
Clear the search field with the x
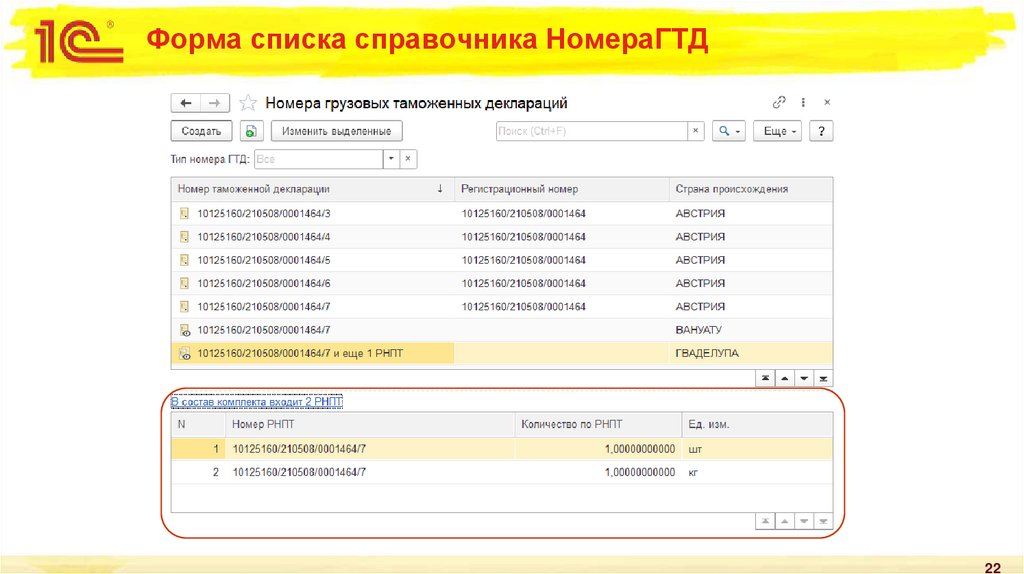click(696, 131)
